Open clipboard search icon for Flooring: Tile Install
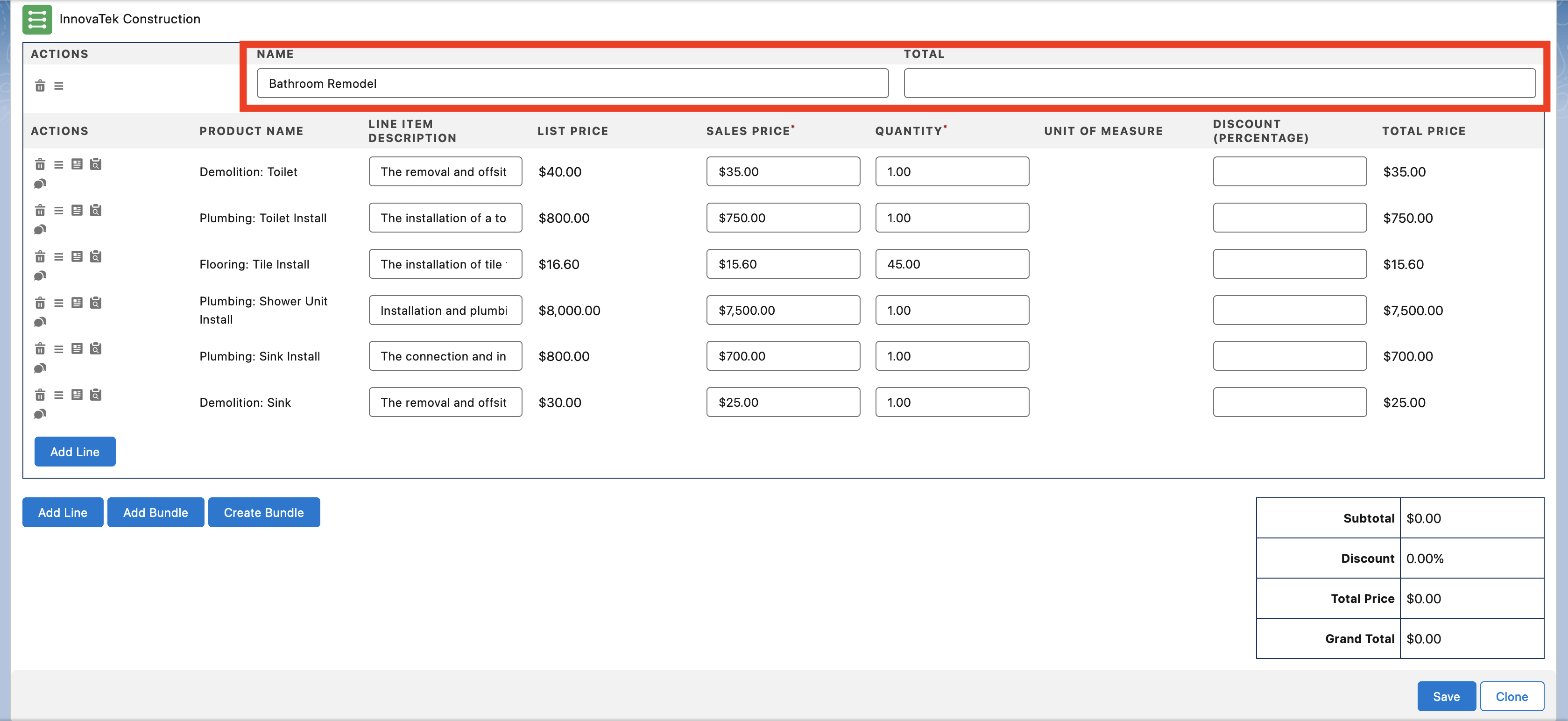The image size is (1568, 721). (x=96, y=256)
